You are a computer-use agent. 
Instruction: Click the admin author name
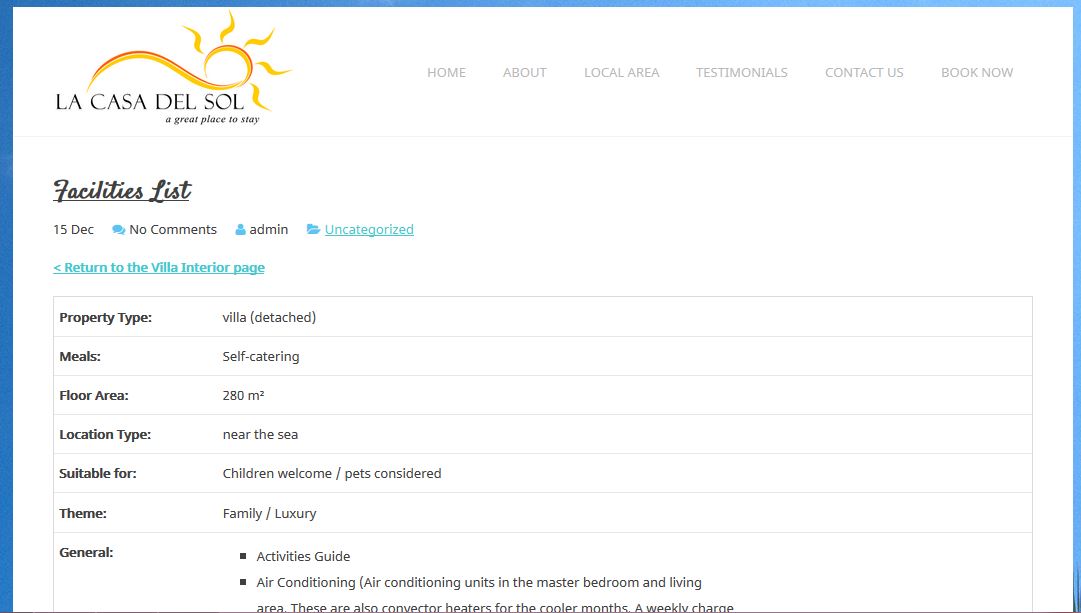coord(269,230)
